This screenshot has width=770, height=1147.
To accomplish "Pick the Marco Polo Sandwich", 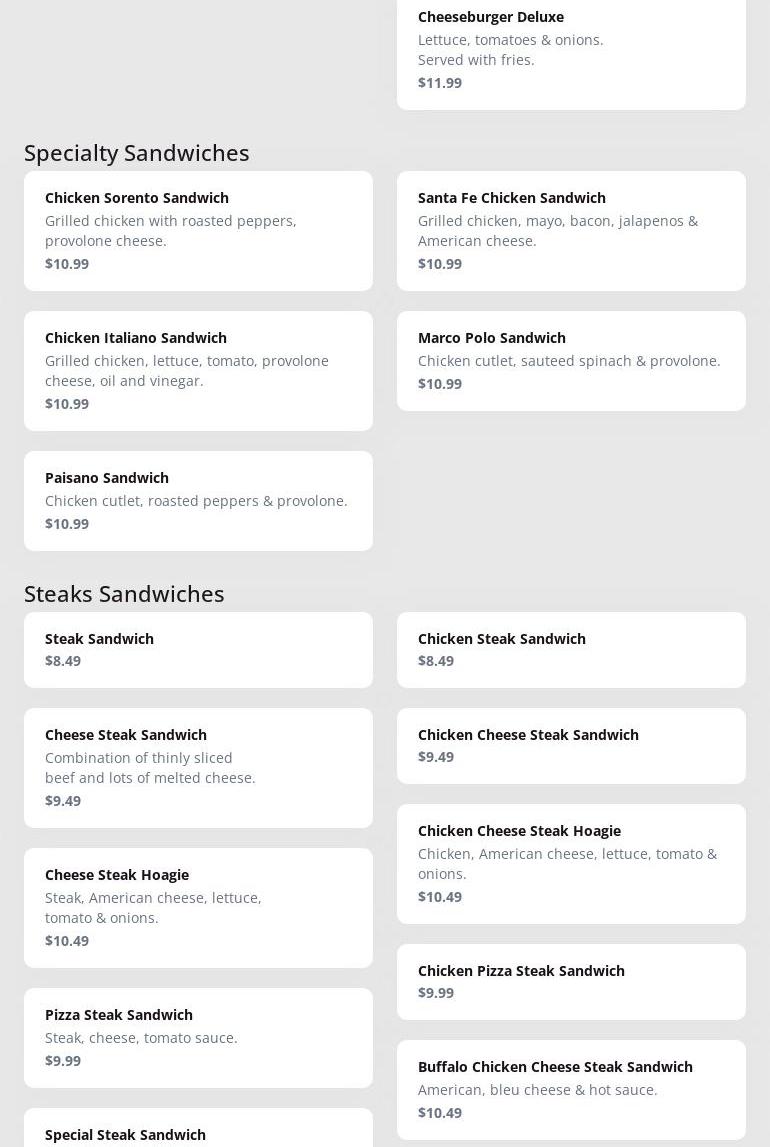I will coord(571,361).
